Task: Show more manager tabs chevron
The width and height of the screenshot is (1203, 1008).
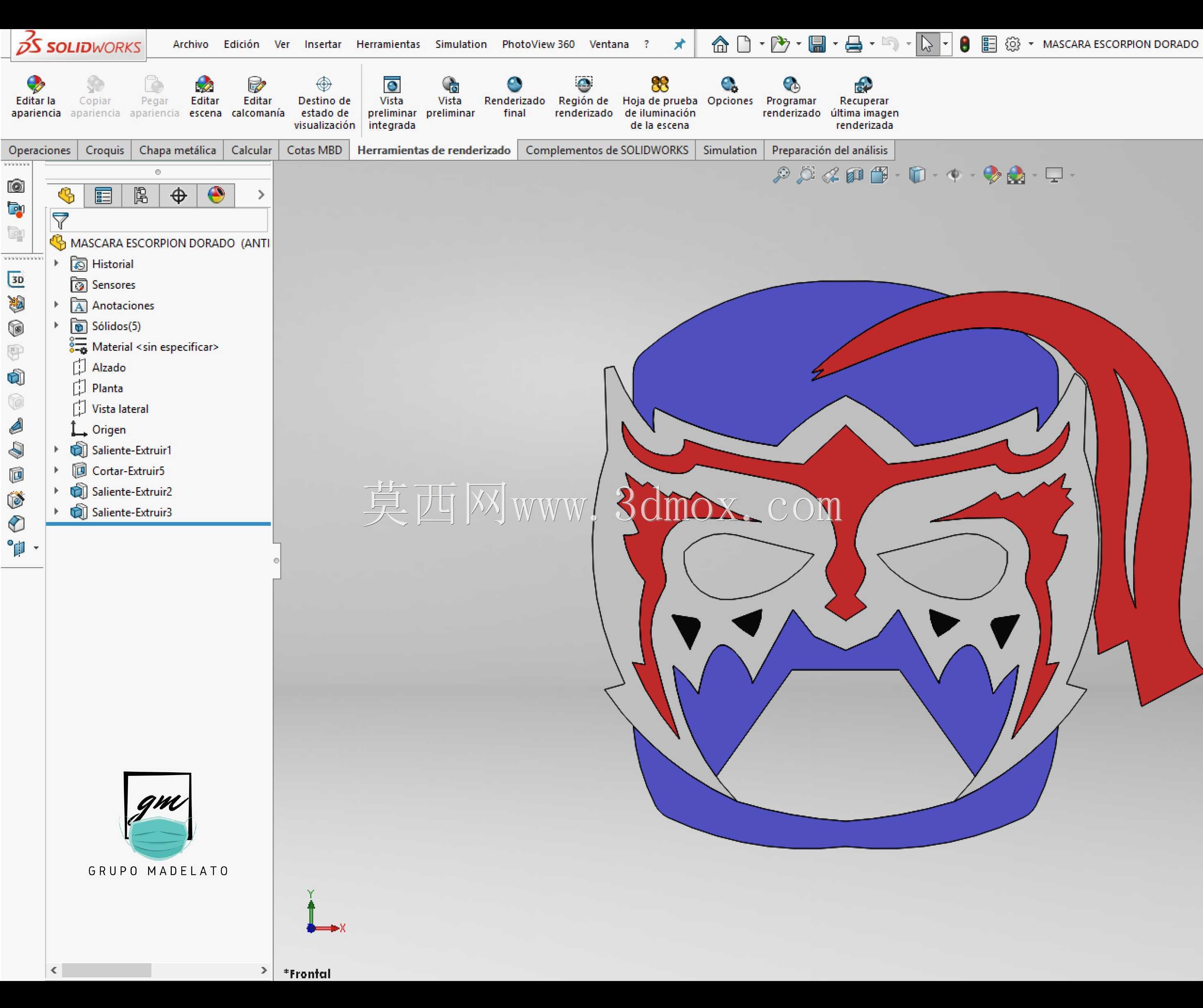Action: tap(261, 195)
